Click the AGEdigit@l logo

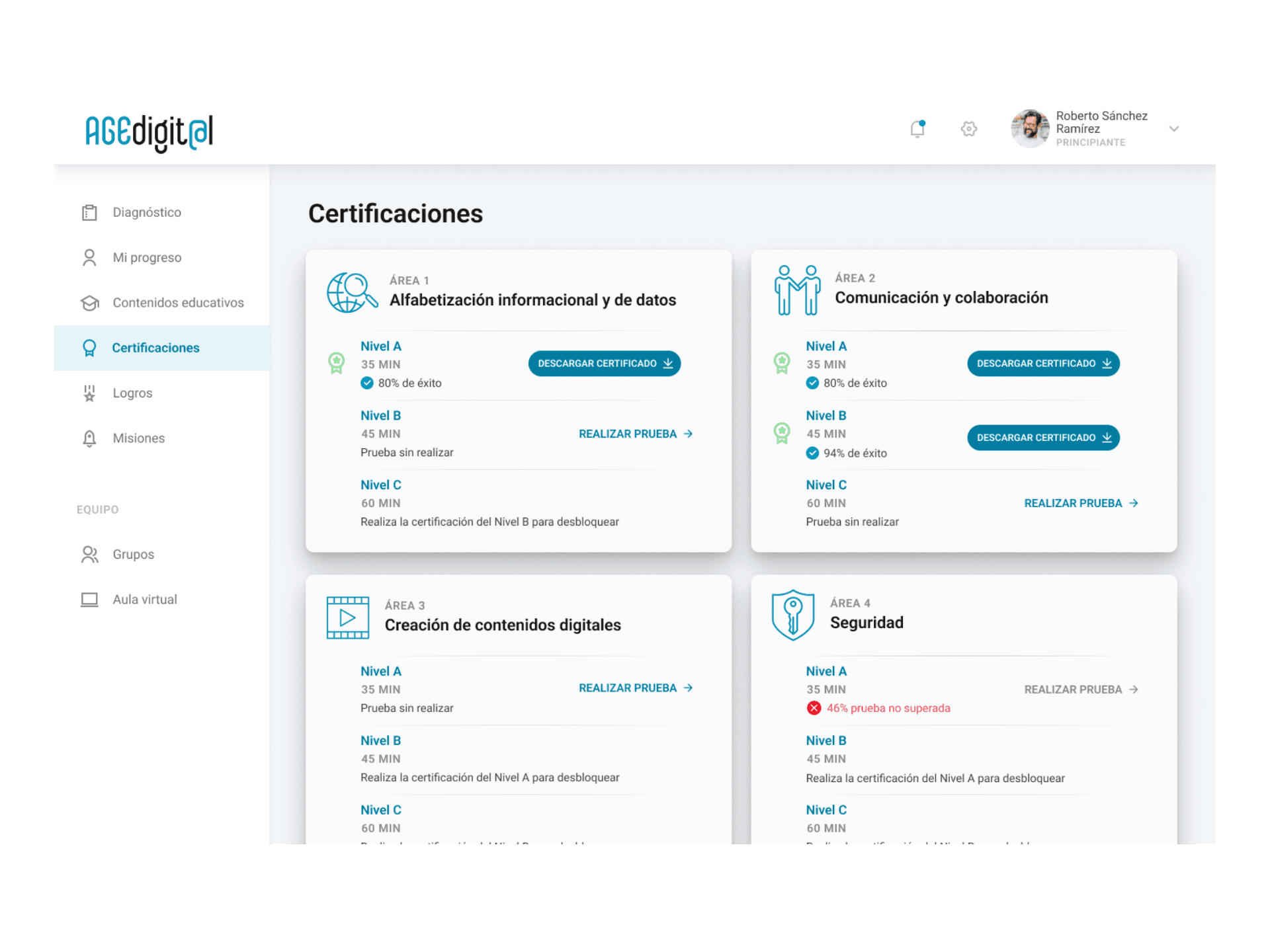coord(149,132)
